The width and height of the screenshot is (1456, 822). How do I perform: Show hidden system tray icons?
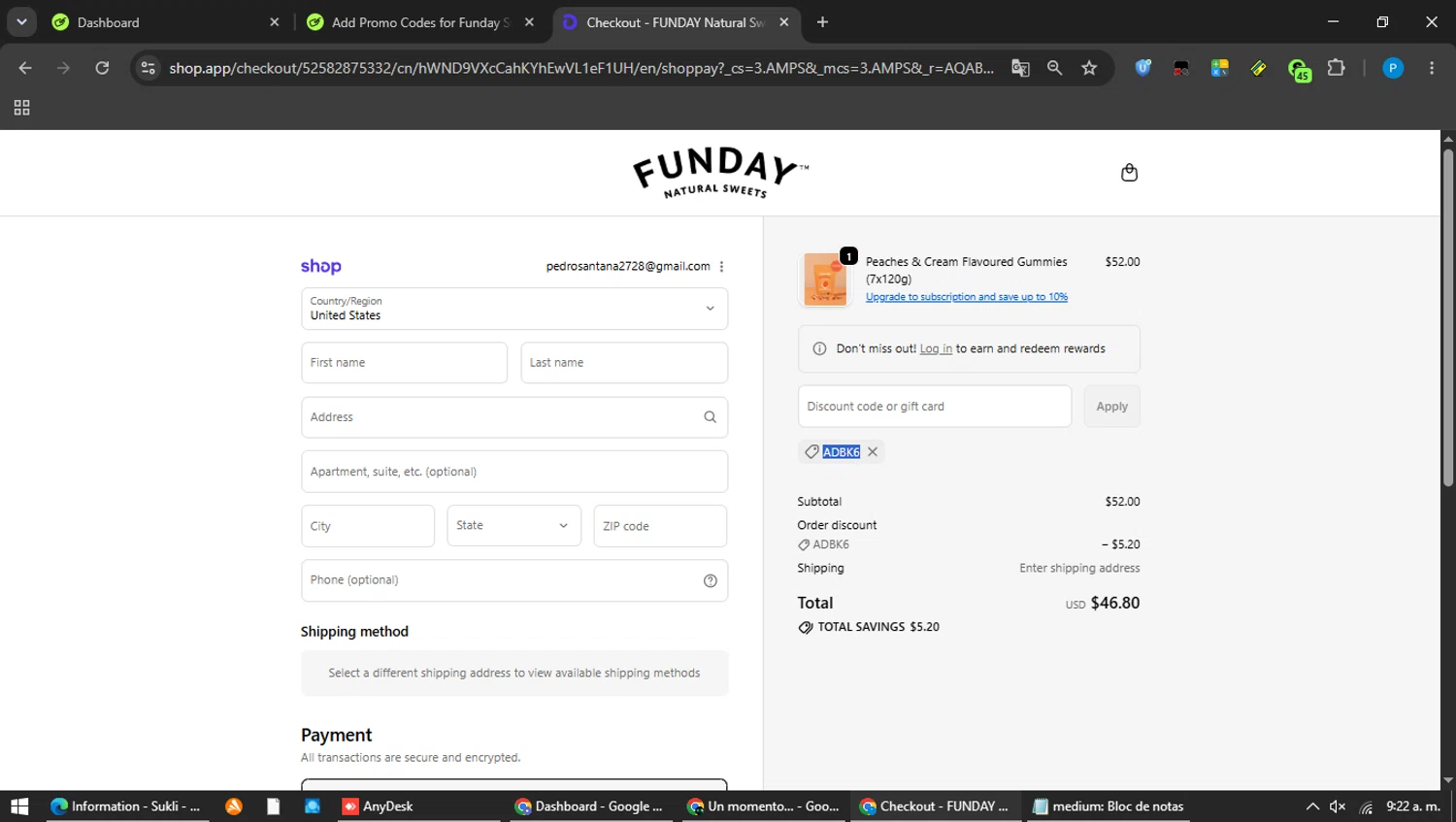click(x=1312, y=806)
